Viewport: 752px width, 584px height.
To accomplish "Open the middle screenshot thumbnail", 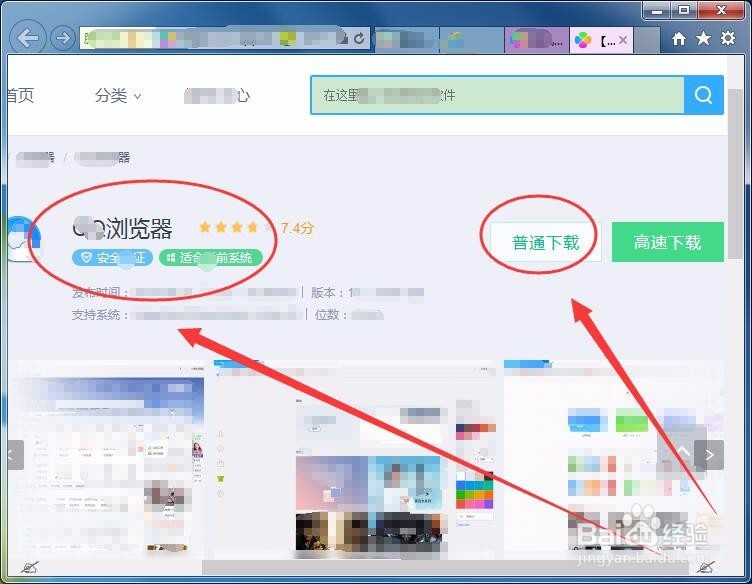I will [x=354, y=458].
